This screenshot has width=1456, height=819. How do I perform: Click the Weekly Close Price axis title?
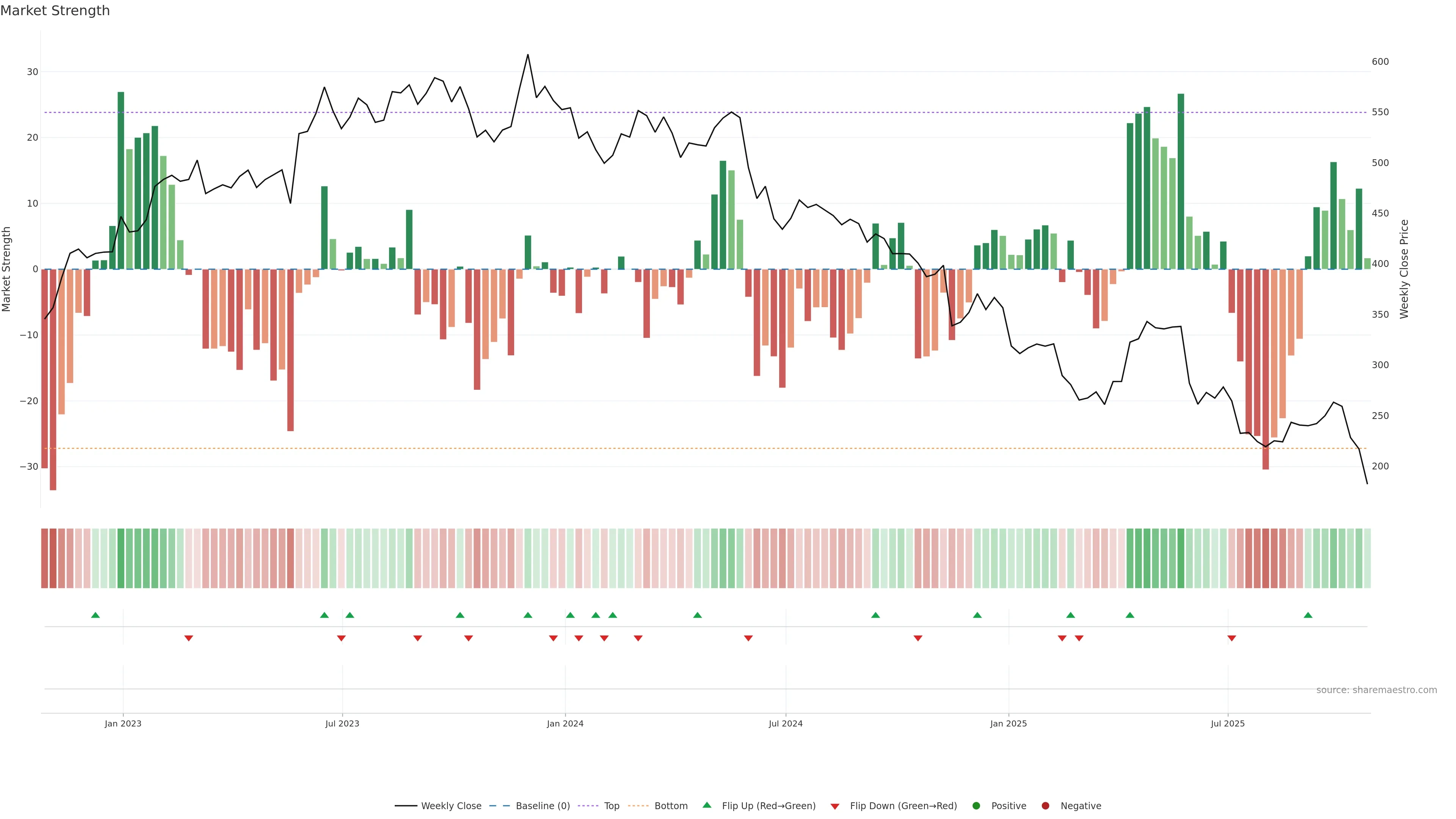tap(1404, 269)
